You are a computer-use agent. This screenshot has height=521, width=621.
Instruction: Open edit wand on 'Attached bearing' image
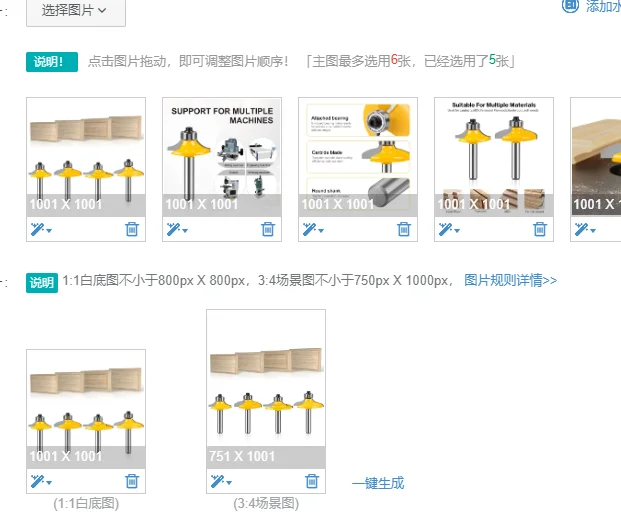[313, 229]
